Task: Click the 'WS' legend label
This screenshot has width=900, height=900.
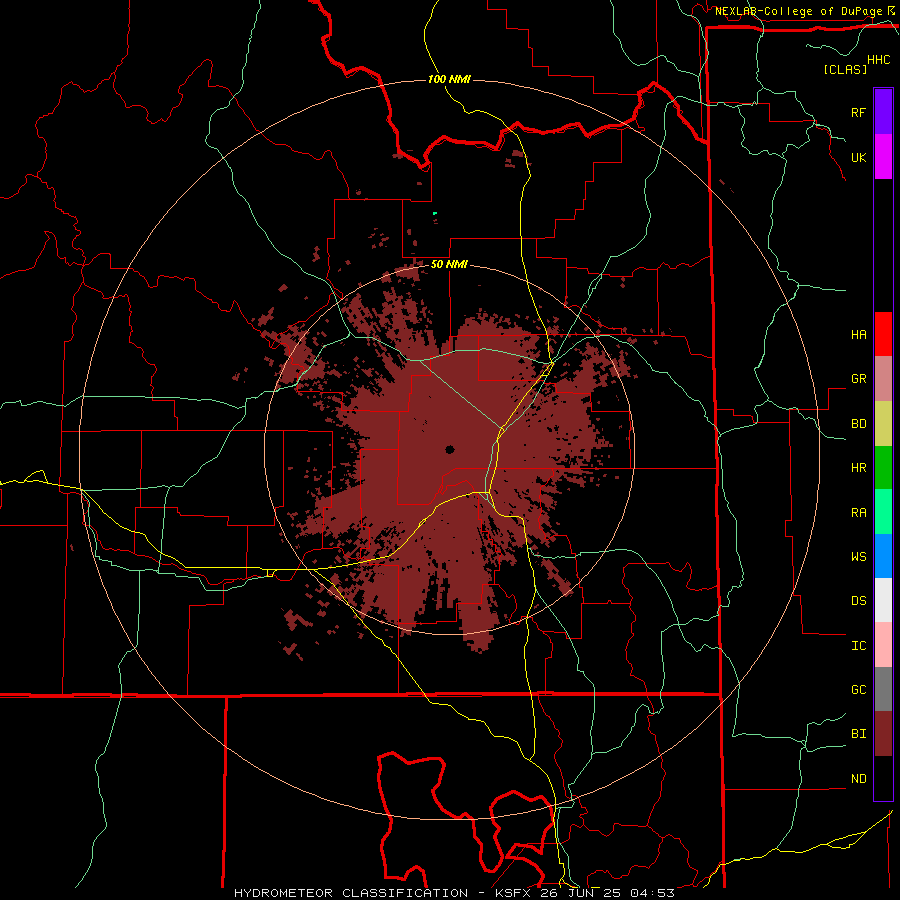Action: (x=858, y=557)
